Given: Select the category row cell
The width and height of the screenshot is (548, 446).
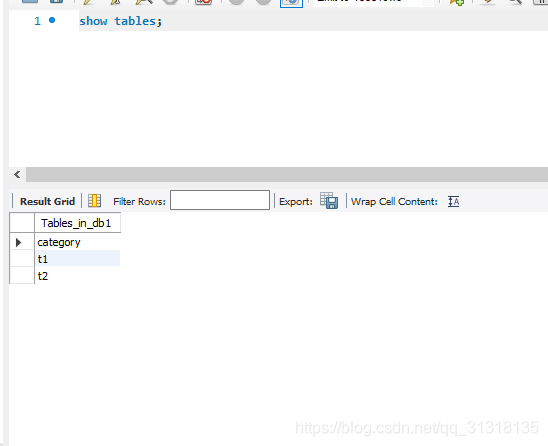Looking at the screenshot, I should [78, 242].
